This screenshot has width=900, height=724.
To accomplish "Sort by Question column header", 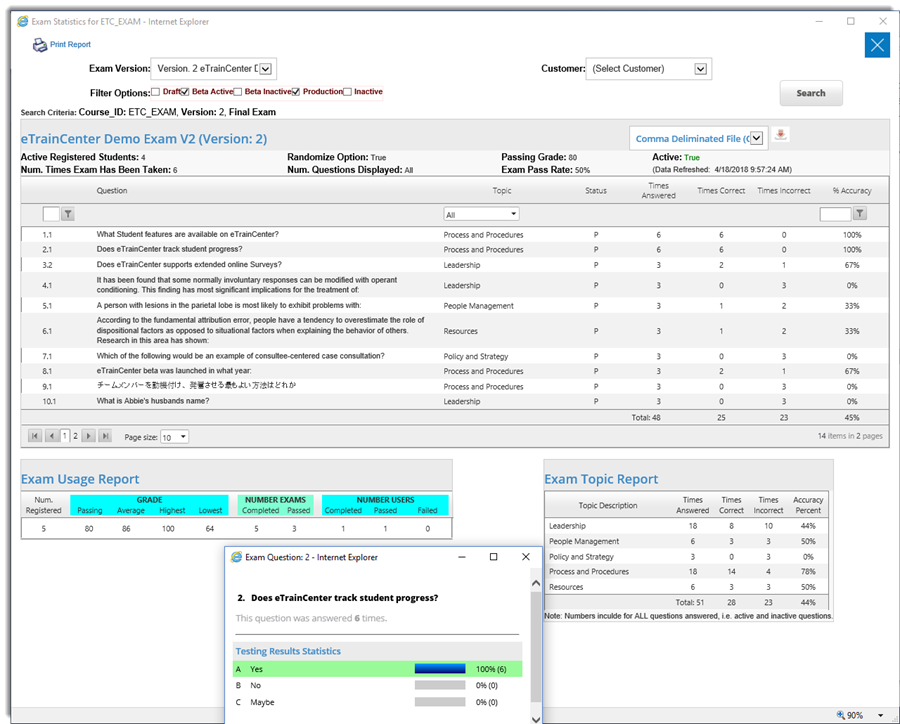I will (x=112, y=191).
